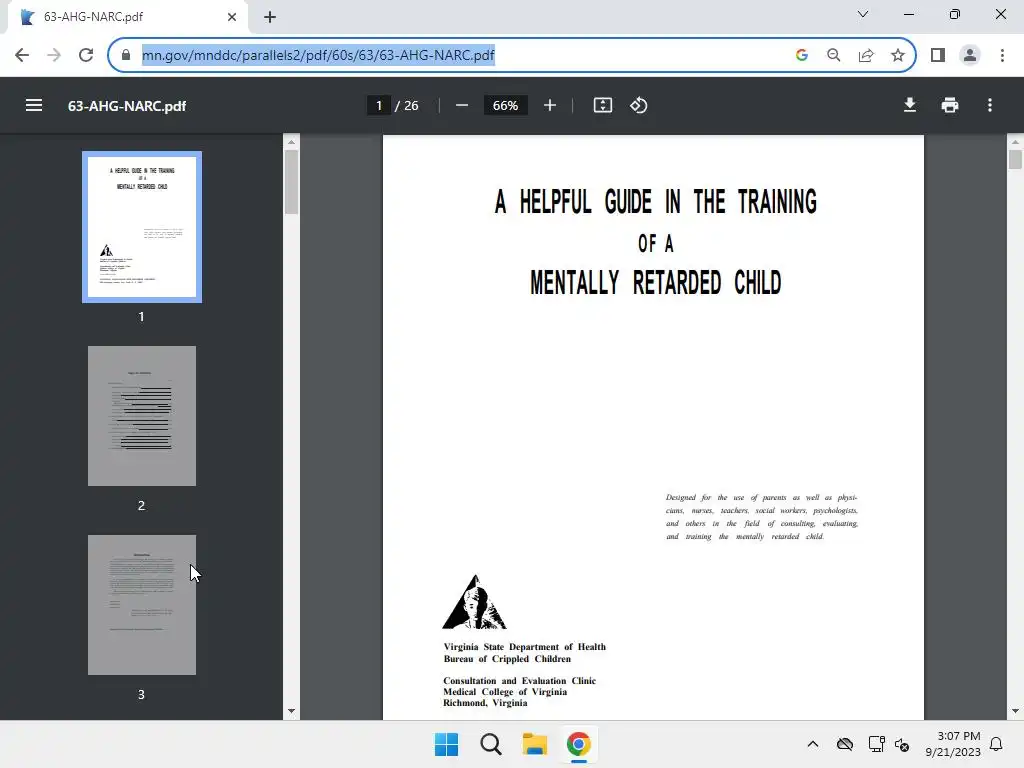Click the 'Virginia State Department of Health' text

[x=524, y=647]
